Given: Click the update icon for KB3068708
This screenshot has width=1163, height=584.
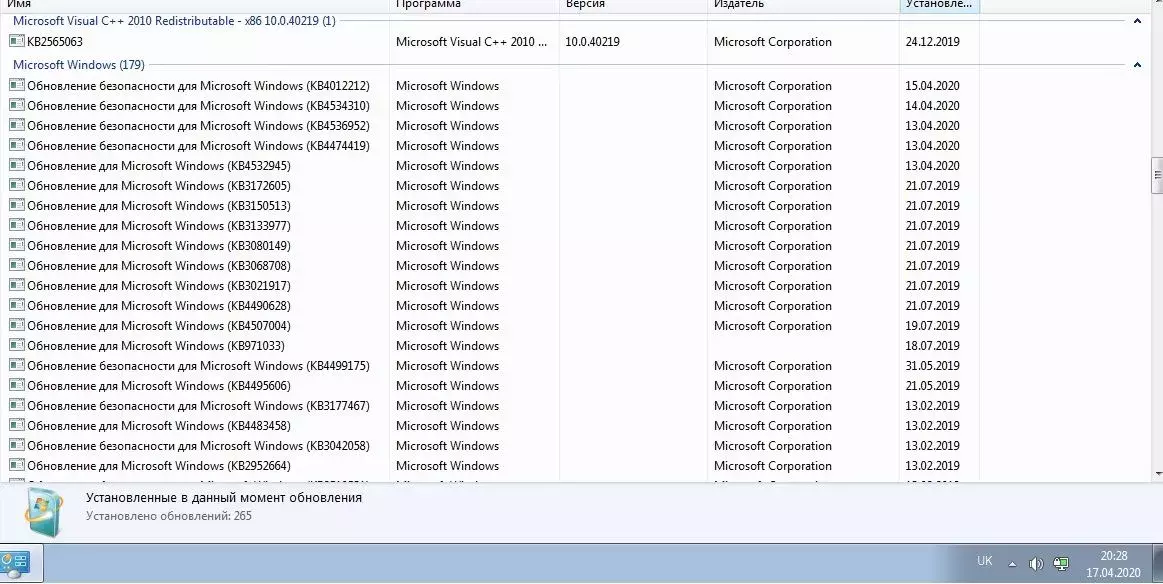Looking at the screenshot, I should tap(16, 265).
